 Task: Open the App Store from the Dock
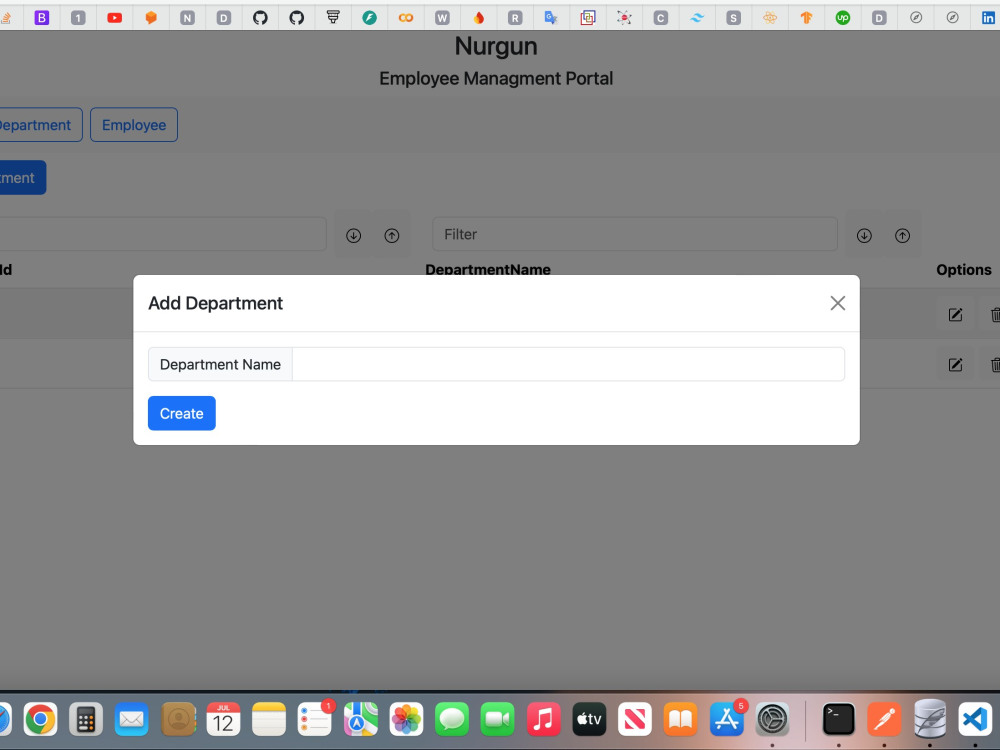[726, 719]
